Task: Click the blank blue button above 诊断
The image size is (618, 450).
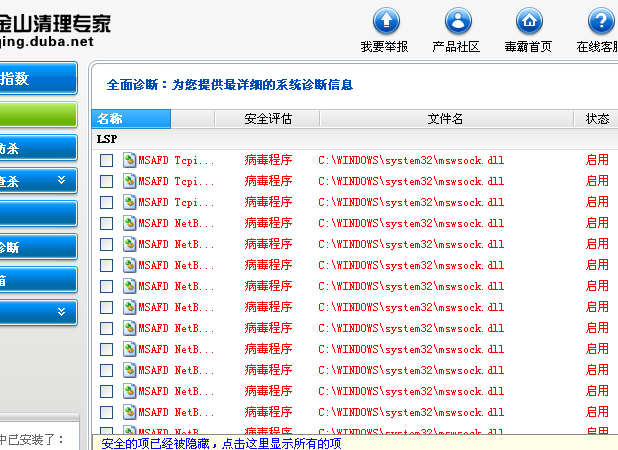Action: tap(38, 214)
